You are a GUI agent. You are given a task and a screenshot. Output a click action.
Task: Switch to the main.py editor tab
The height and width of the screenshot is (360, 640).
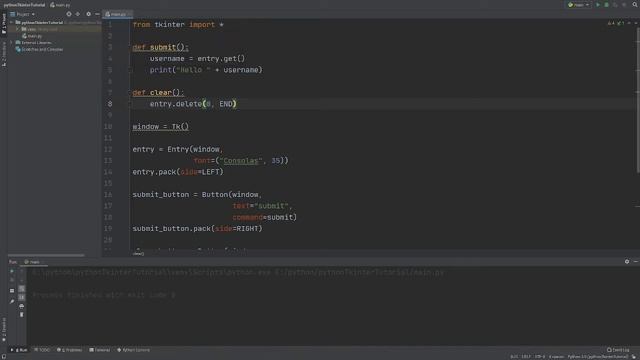[118, 14]
